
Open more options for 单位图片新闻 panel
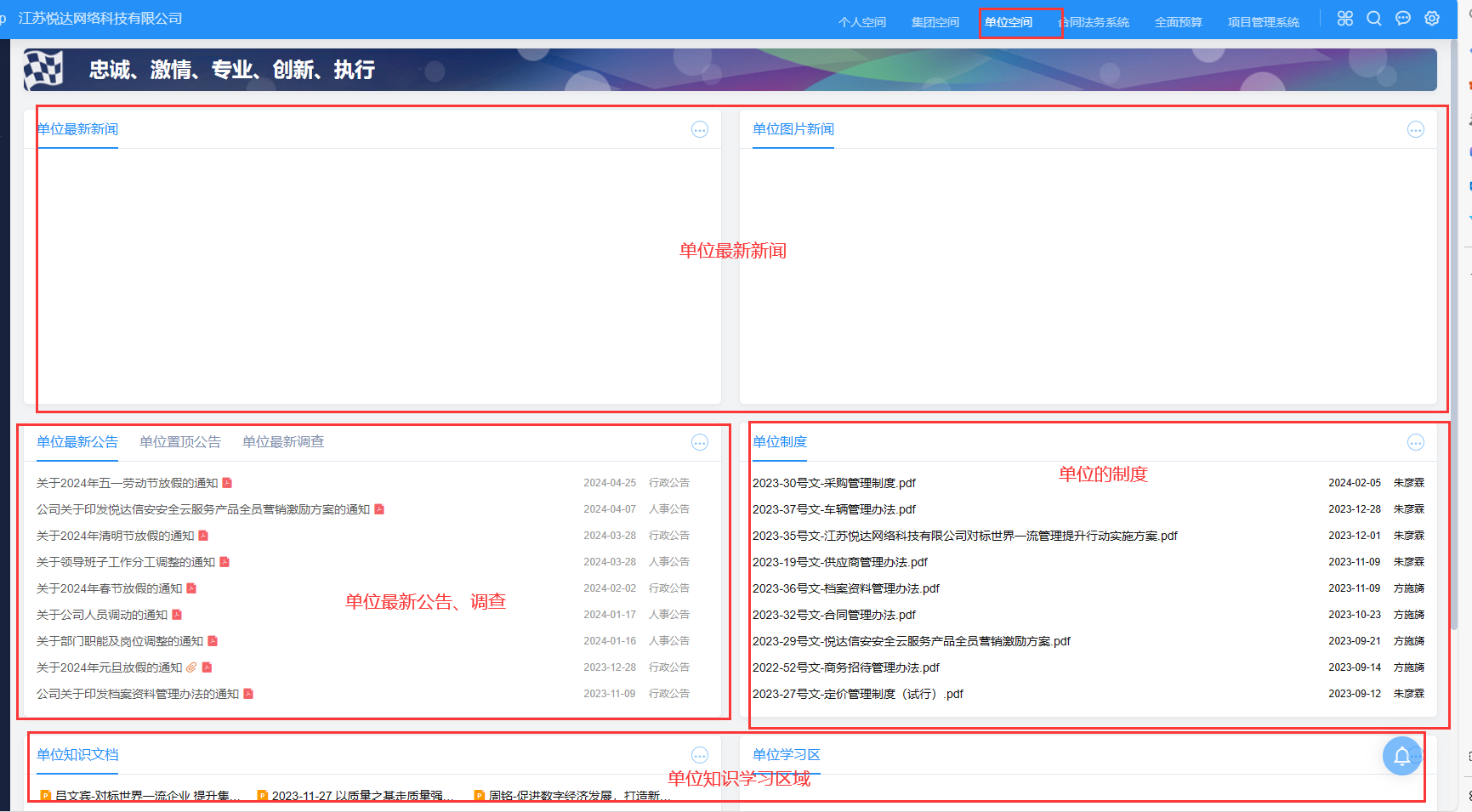[x=1415, y=129]
